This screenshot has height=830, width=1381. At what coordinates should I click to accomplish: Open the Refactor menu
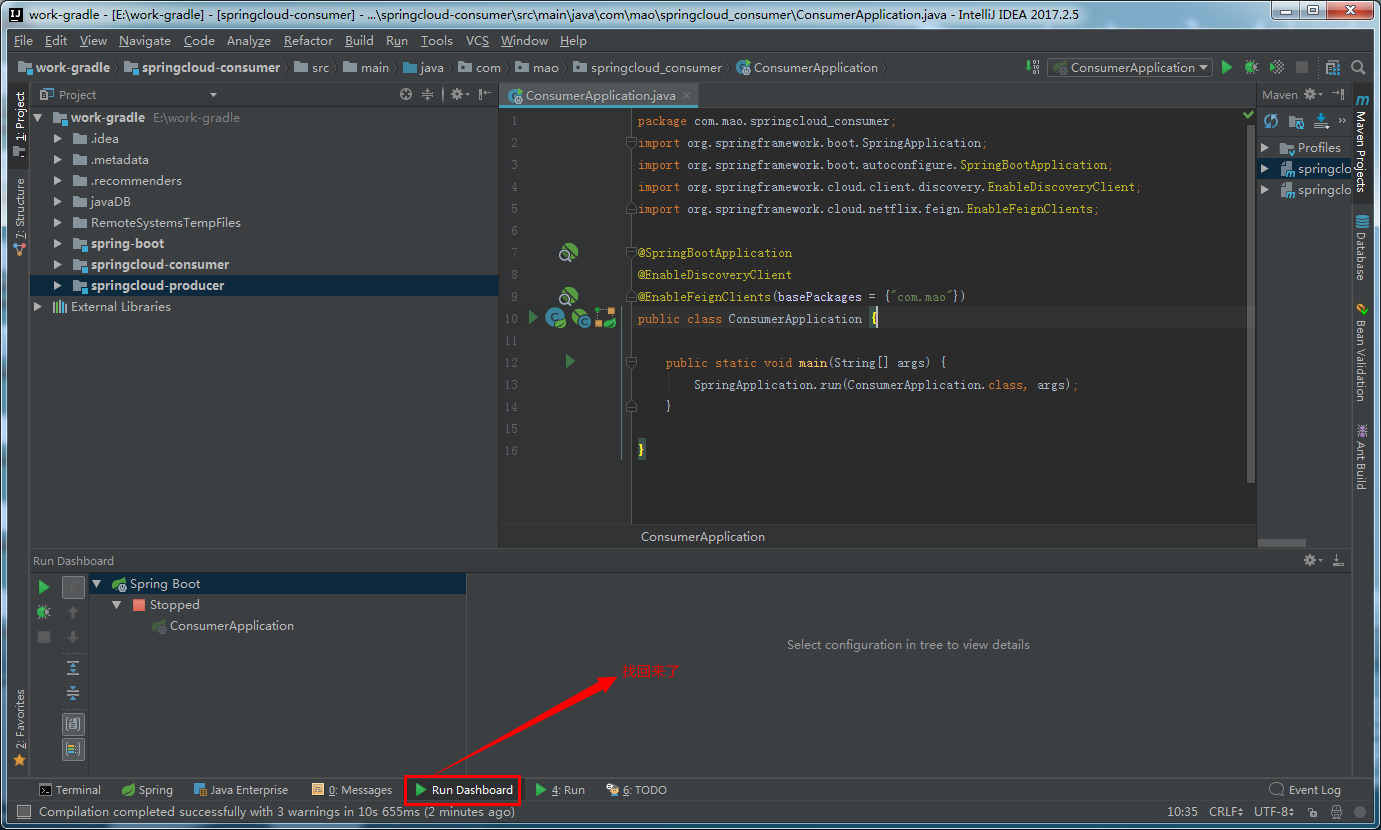pyautogui.click(x=308, y=41)
